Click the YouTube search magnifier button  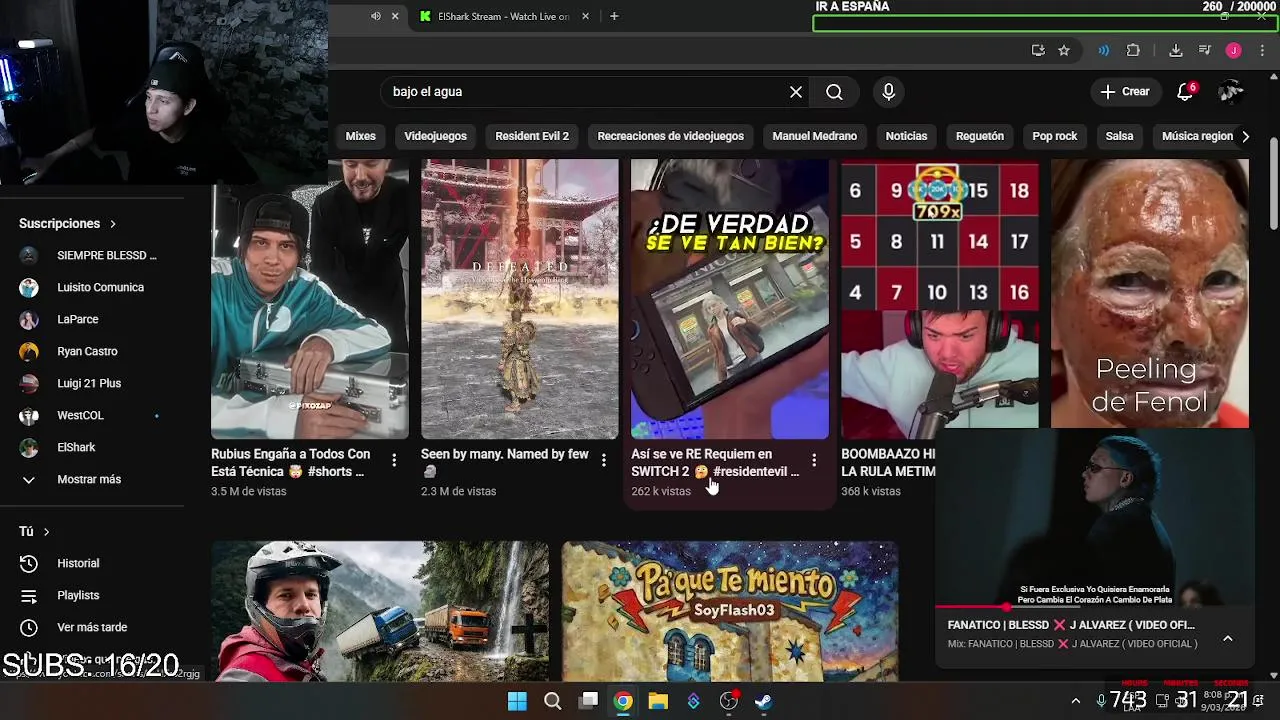pos(834,92)
